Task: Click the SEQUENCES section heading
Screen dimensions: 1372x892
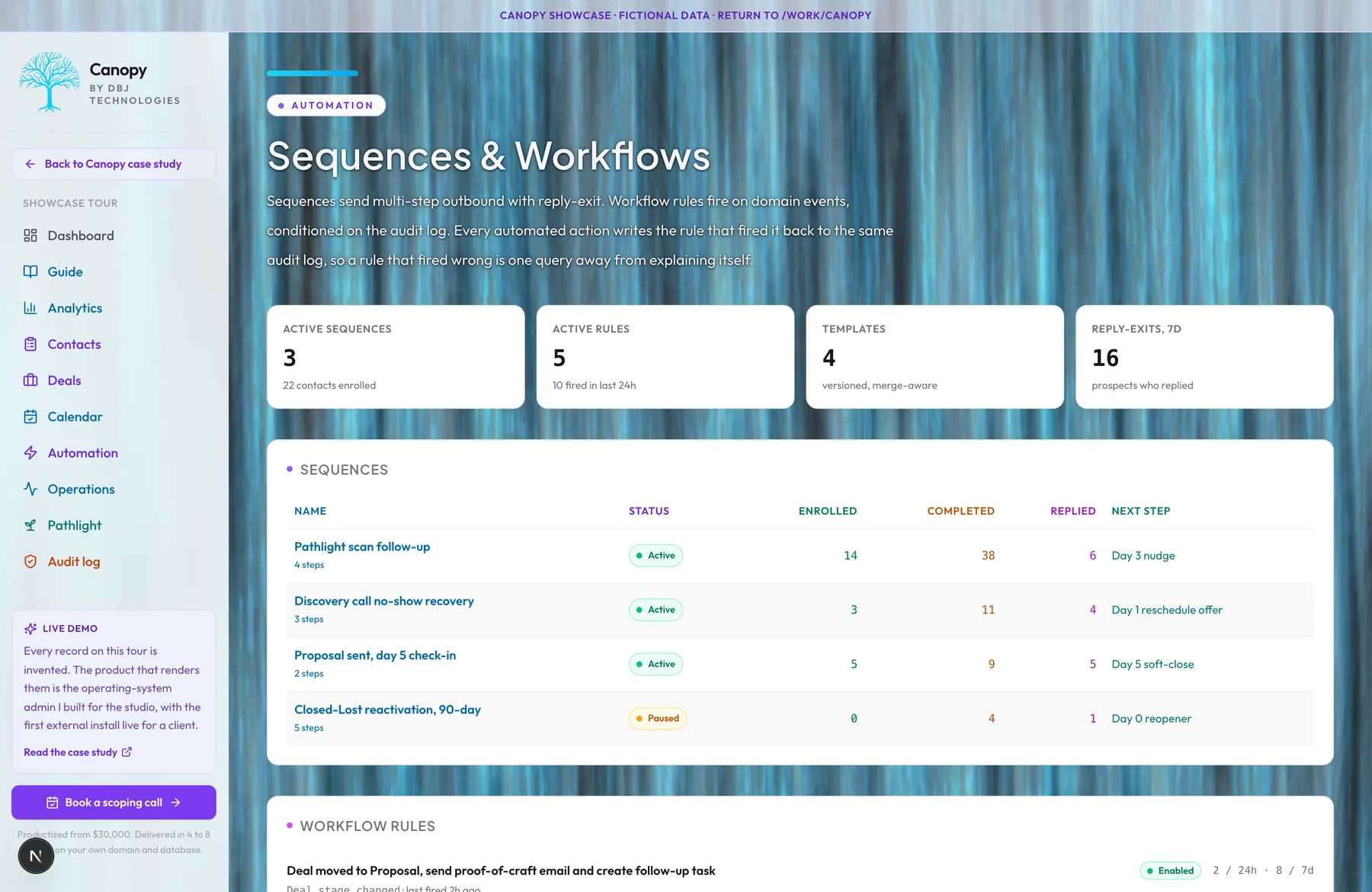Action: pos(344,470)
